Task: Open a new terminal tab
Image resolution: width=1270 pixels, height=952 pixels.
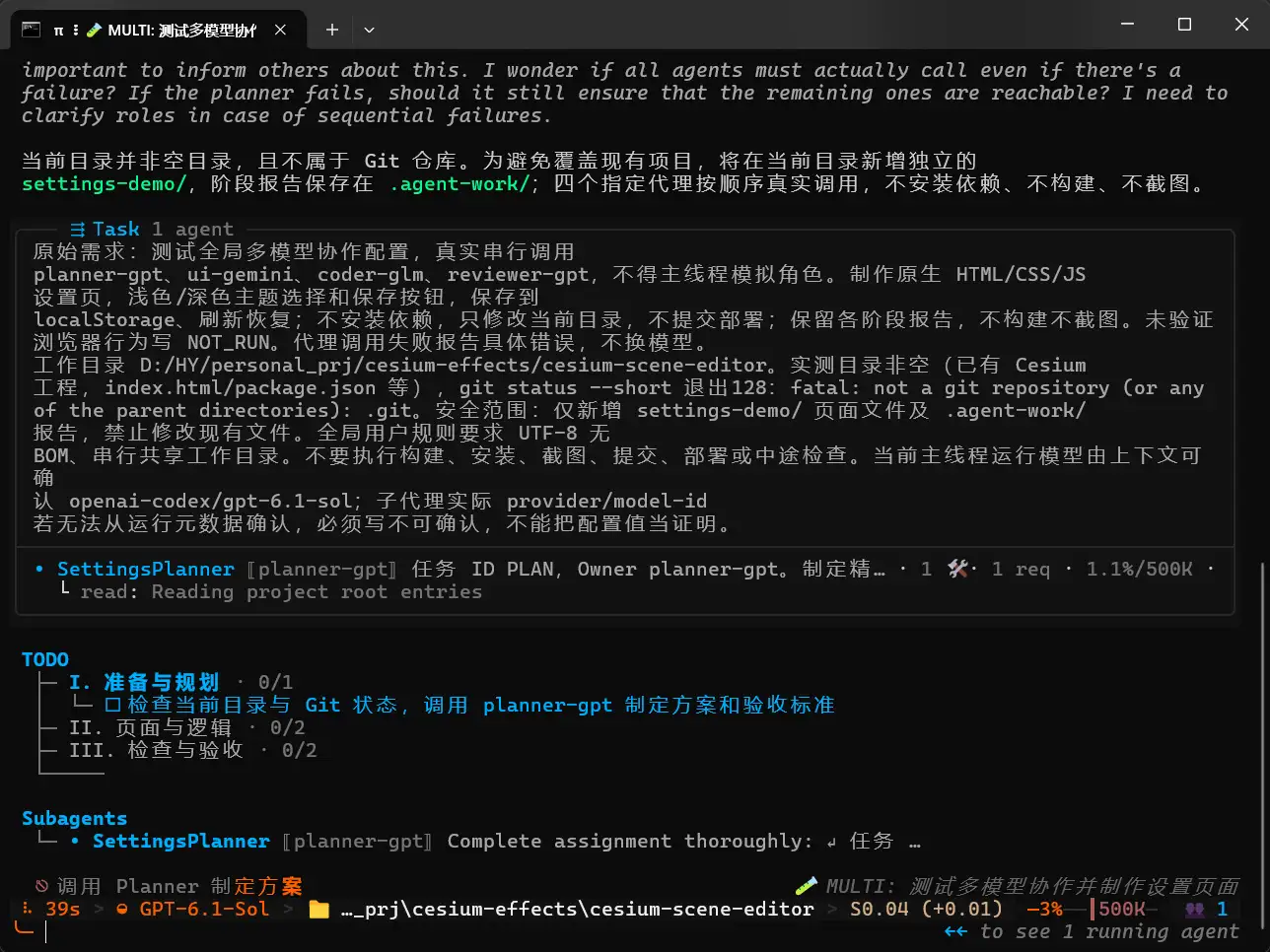Action: (332, 30)
